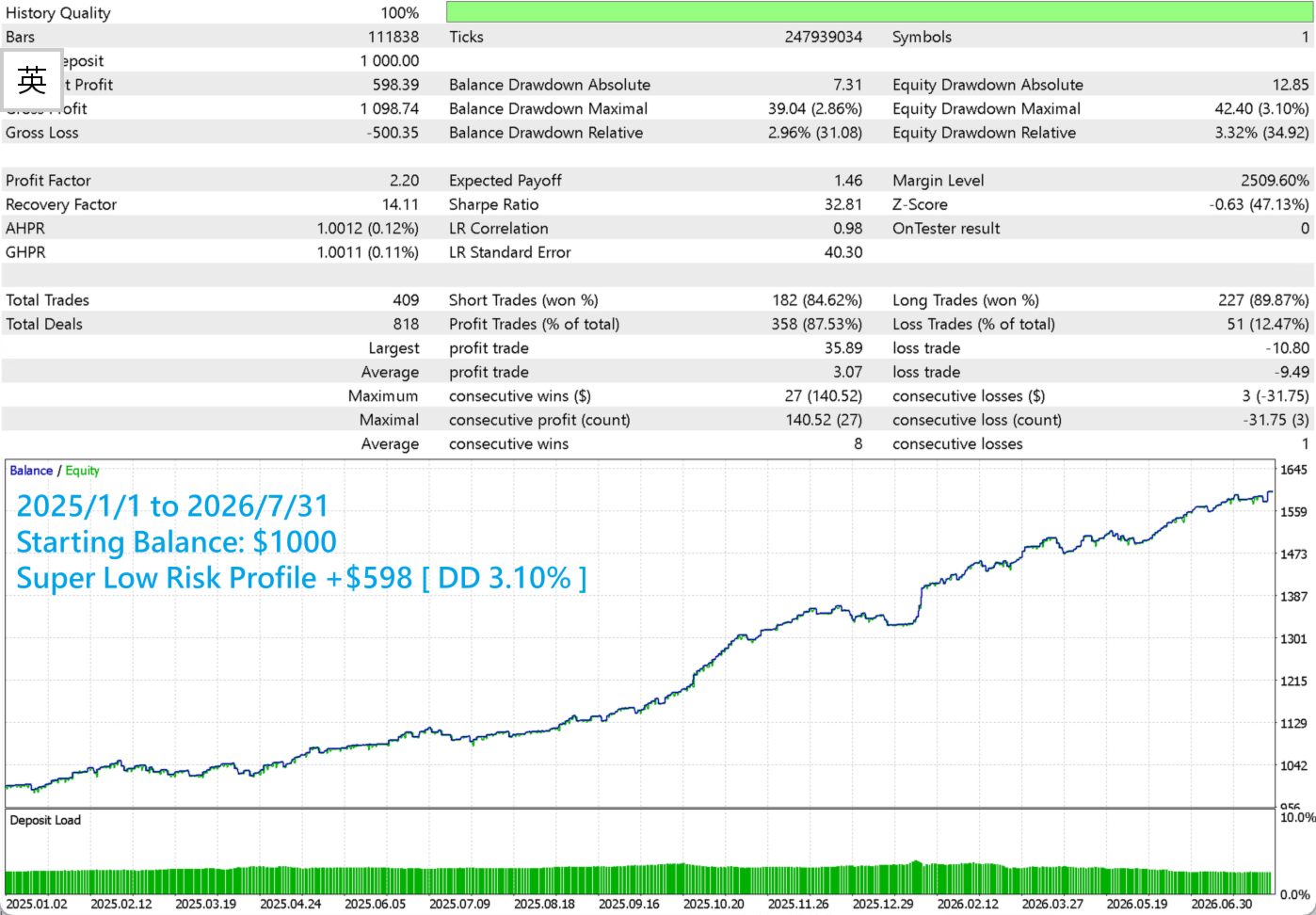Click the Total Deals value 818

click(x=407, y=325)
